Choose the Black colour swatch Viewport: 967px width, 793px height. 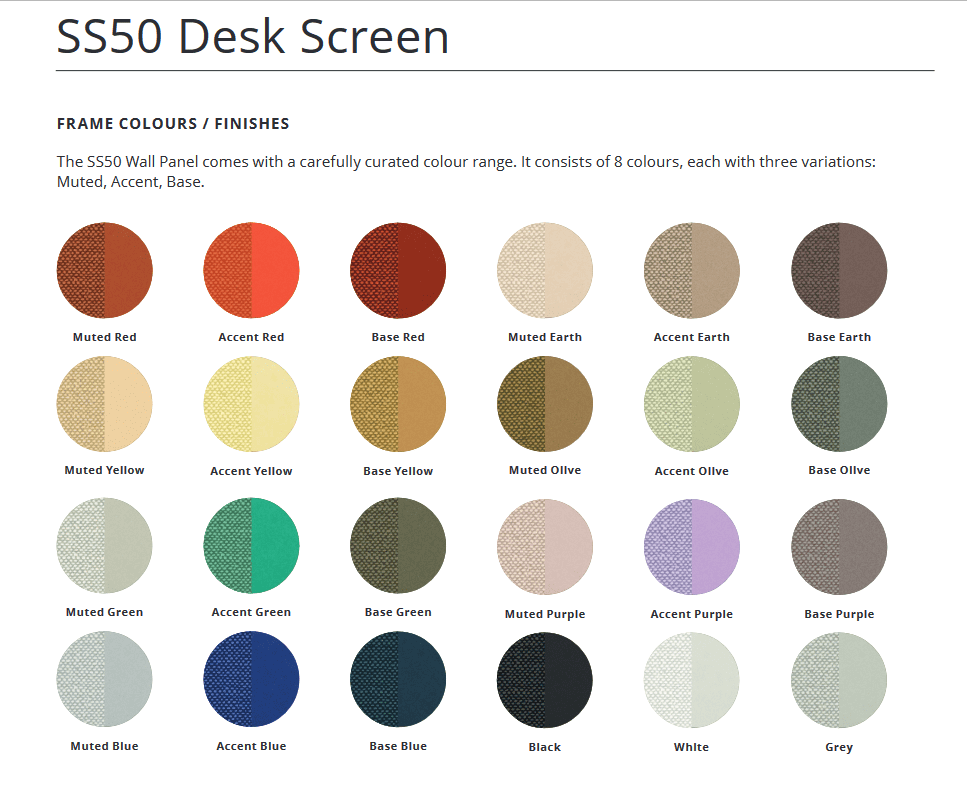545,680
